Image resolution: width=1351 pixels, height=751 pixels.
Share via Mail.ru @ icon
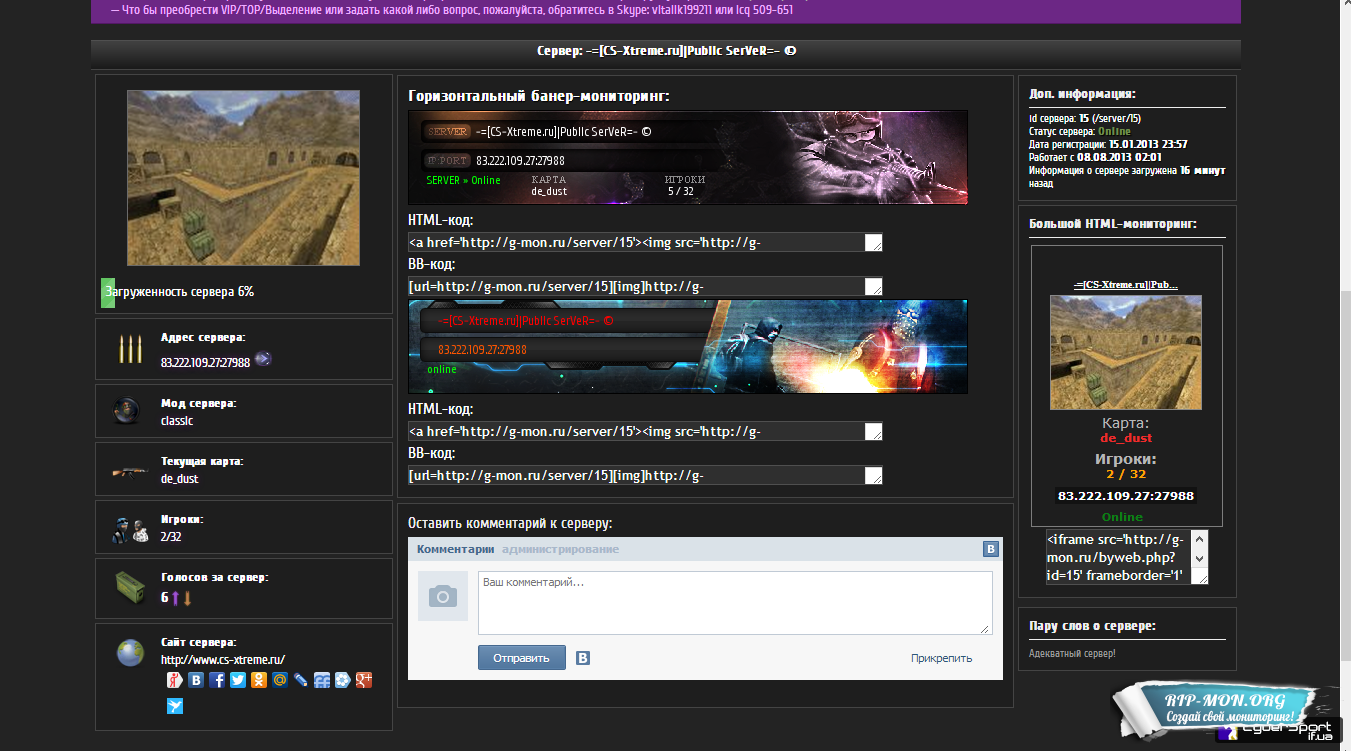(280, 680)
